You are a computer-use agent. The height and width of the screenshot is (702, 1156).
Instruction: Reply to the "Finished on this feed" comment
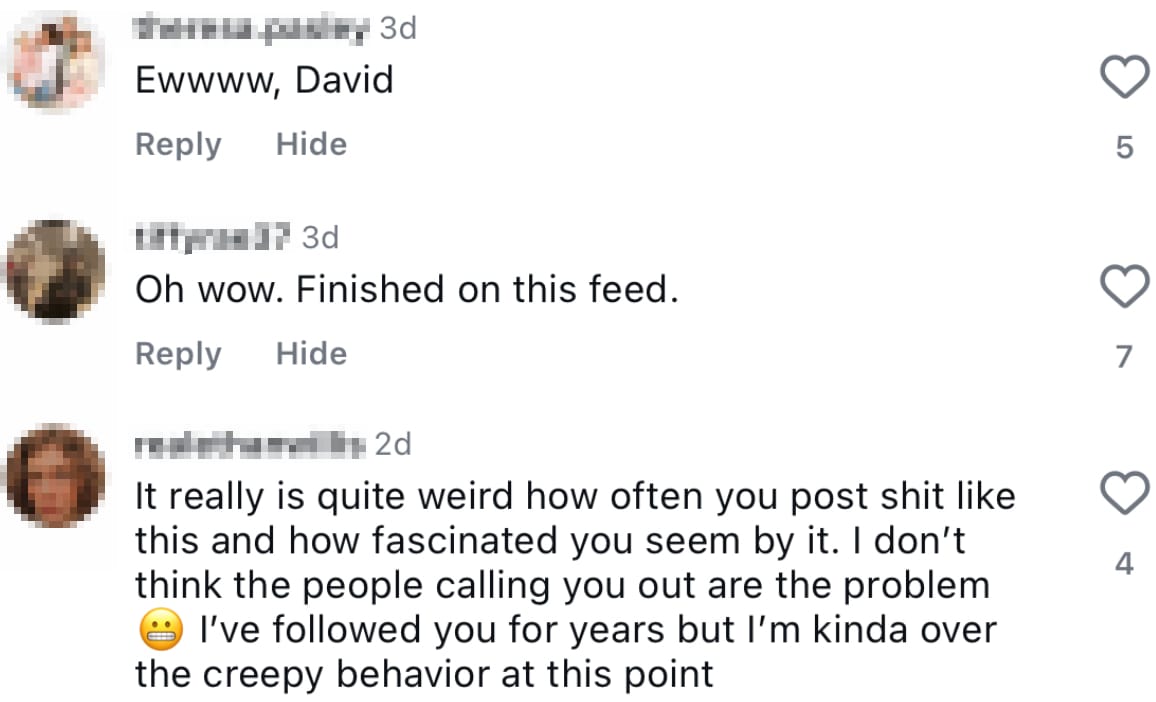[177, 353]
